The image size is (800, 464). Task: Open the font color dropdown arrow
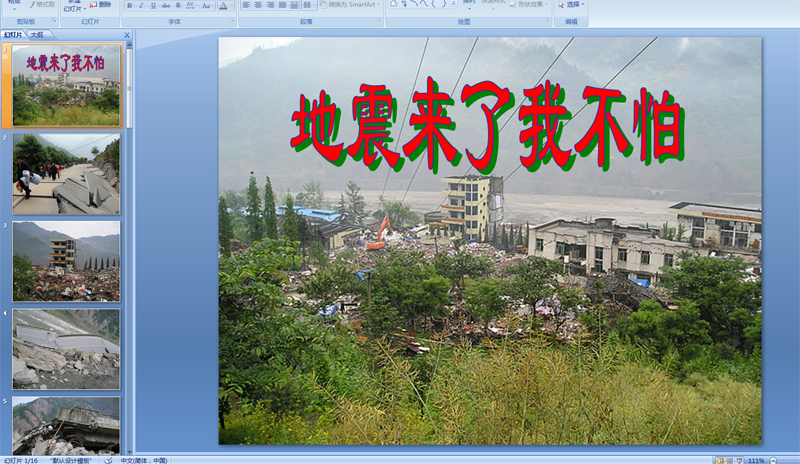click(231, 6)
